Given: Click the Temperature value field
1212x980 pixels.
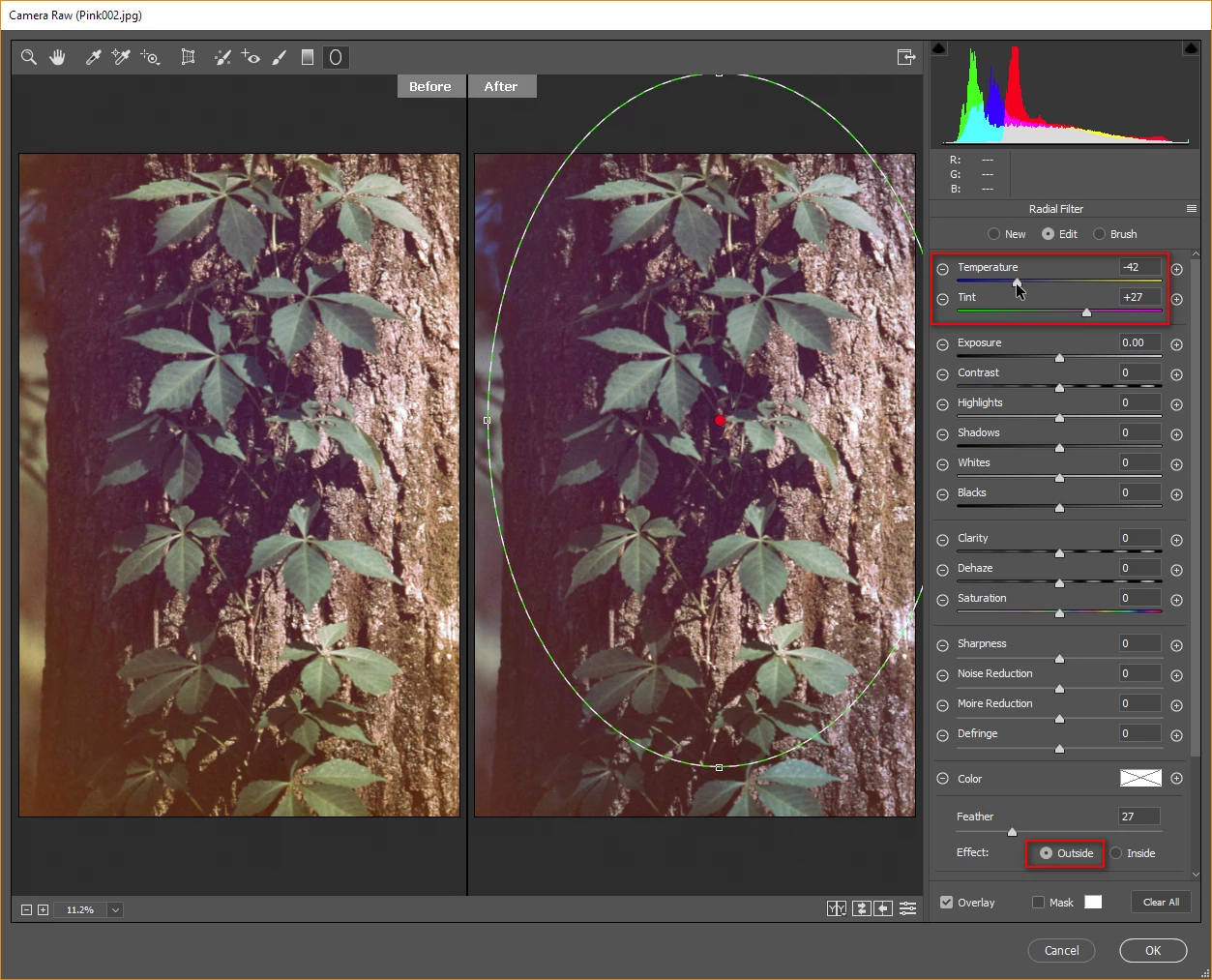Looking at the screenshot, I should (1139, 267).
